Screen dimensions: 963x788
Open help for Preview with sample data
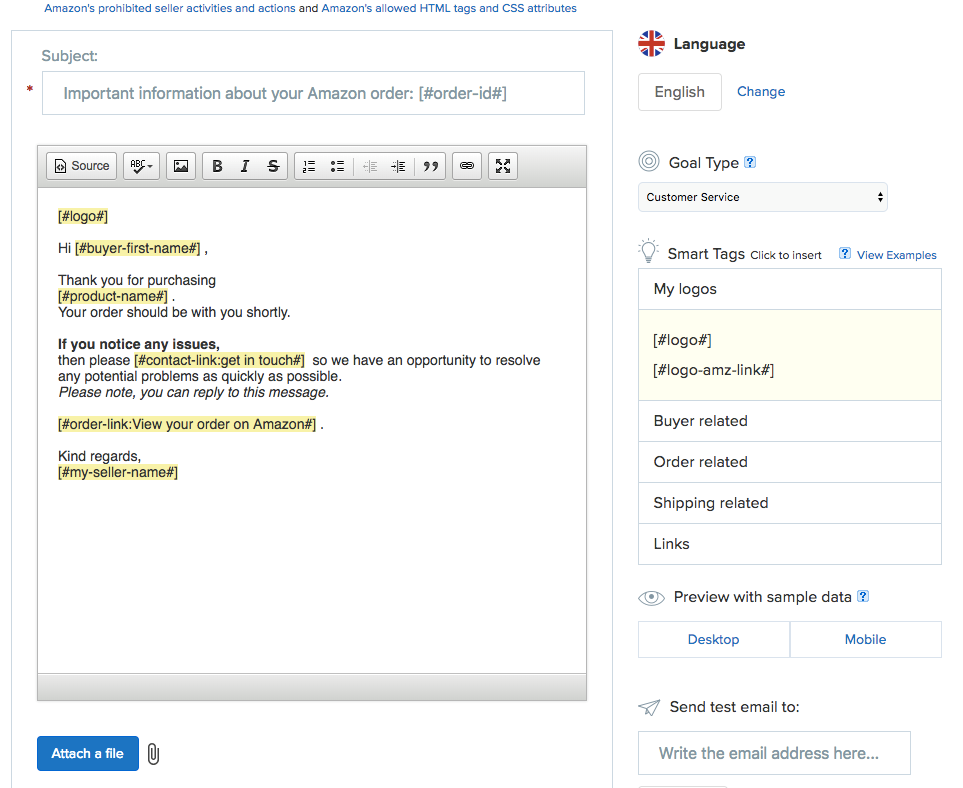[x=863, y=596]
